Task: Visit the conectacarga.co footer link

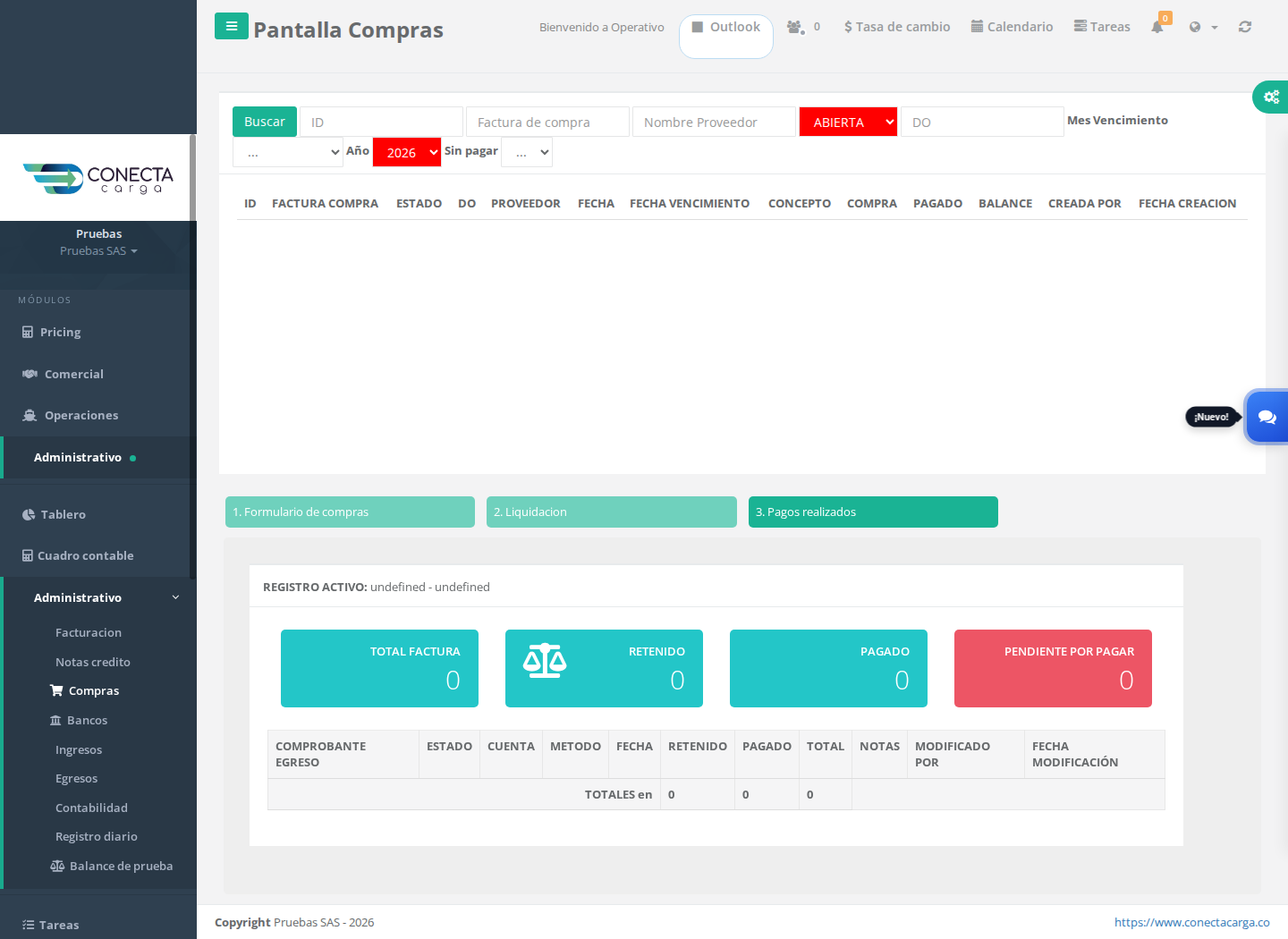Action: (1191, 922)
